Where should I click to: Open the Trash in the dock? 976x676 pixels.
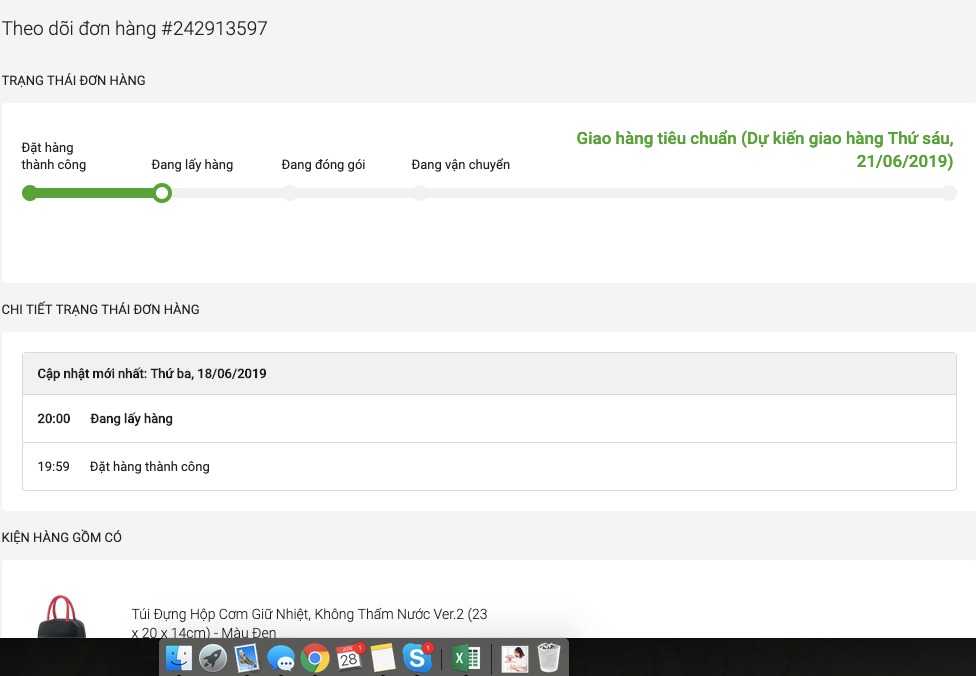click(549, 657)
